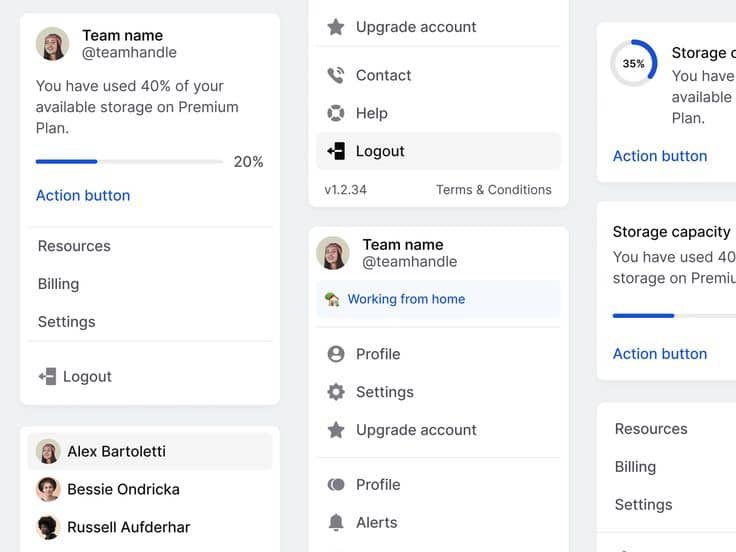
Task: Click the person icon beside Profile under status
Action: tap(336, 354)
